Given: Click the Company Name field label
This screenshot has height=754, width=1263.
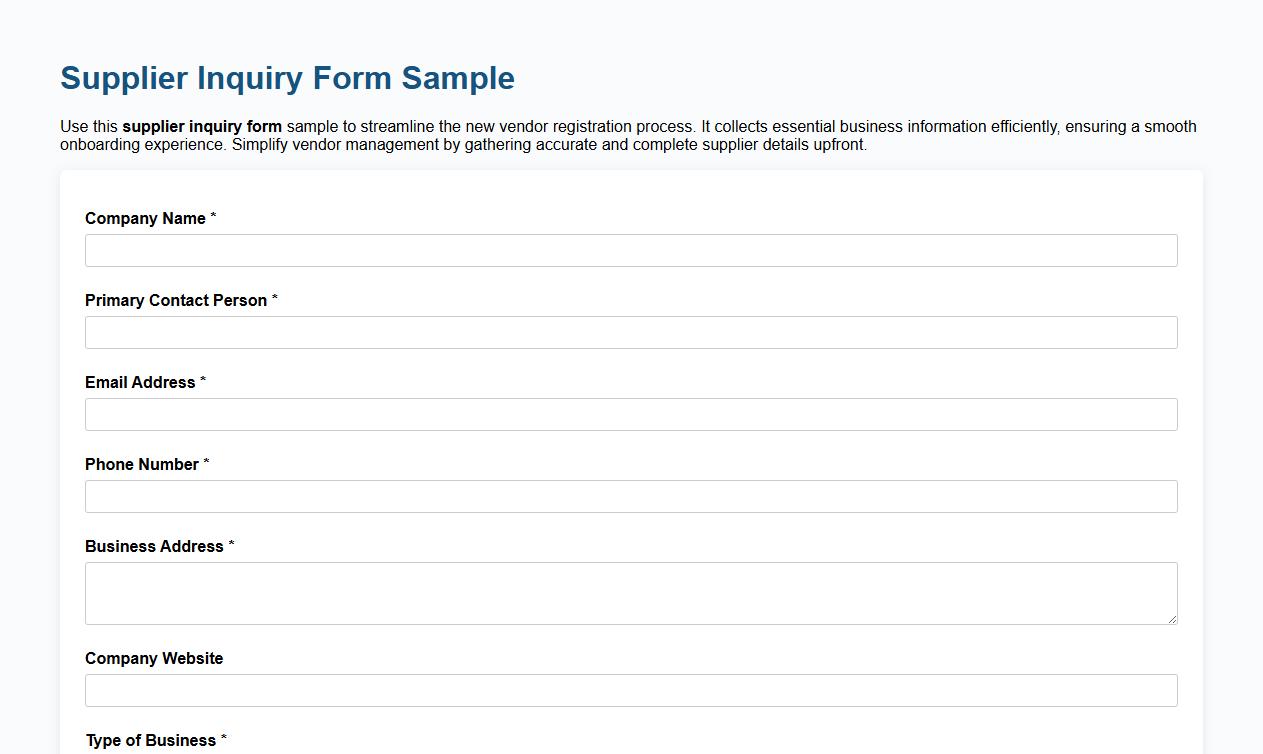Looking at the screenshot, I should pos(146,218).
